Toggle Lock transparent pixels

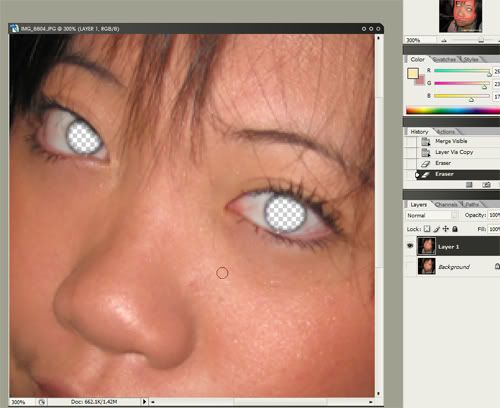(x=427, y=229)
